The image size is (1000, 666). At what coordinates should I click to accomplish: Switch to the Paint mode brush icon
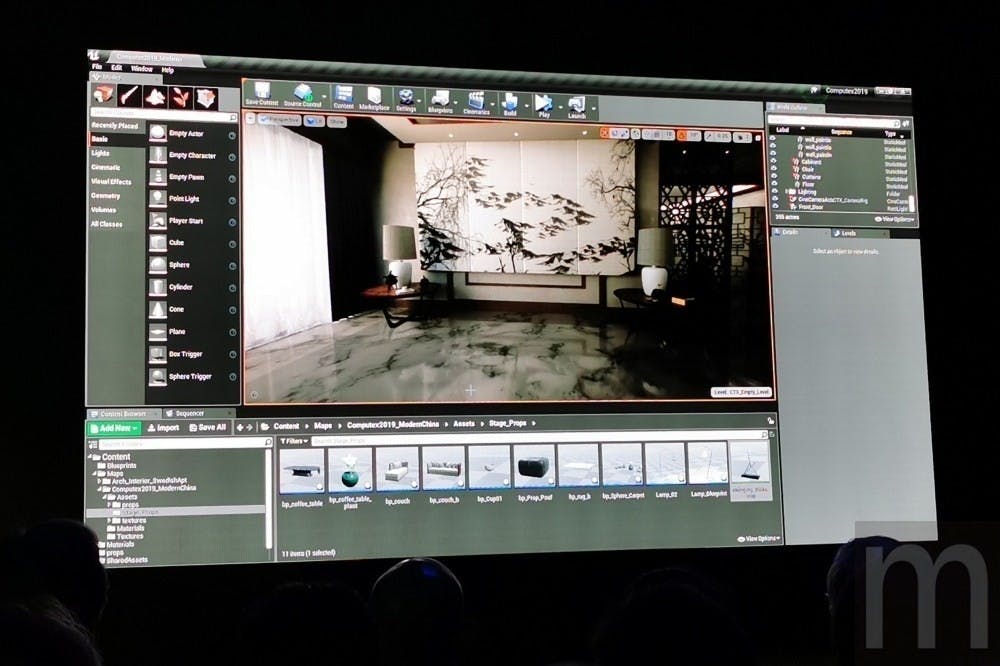click(129, 96)
